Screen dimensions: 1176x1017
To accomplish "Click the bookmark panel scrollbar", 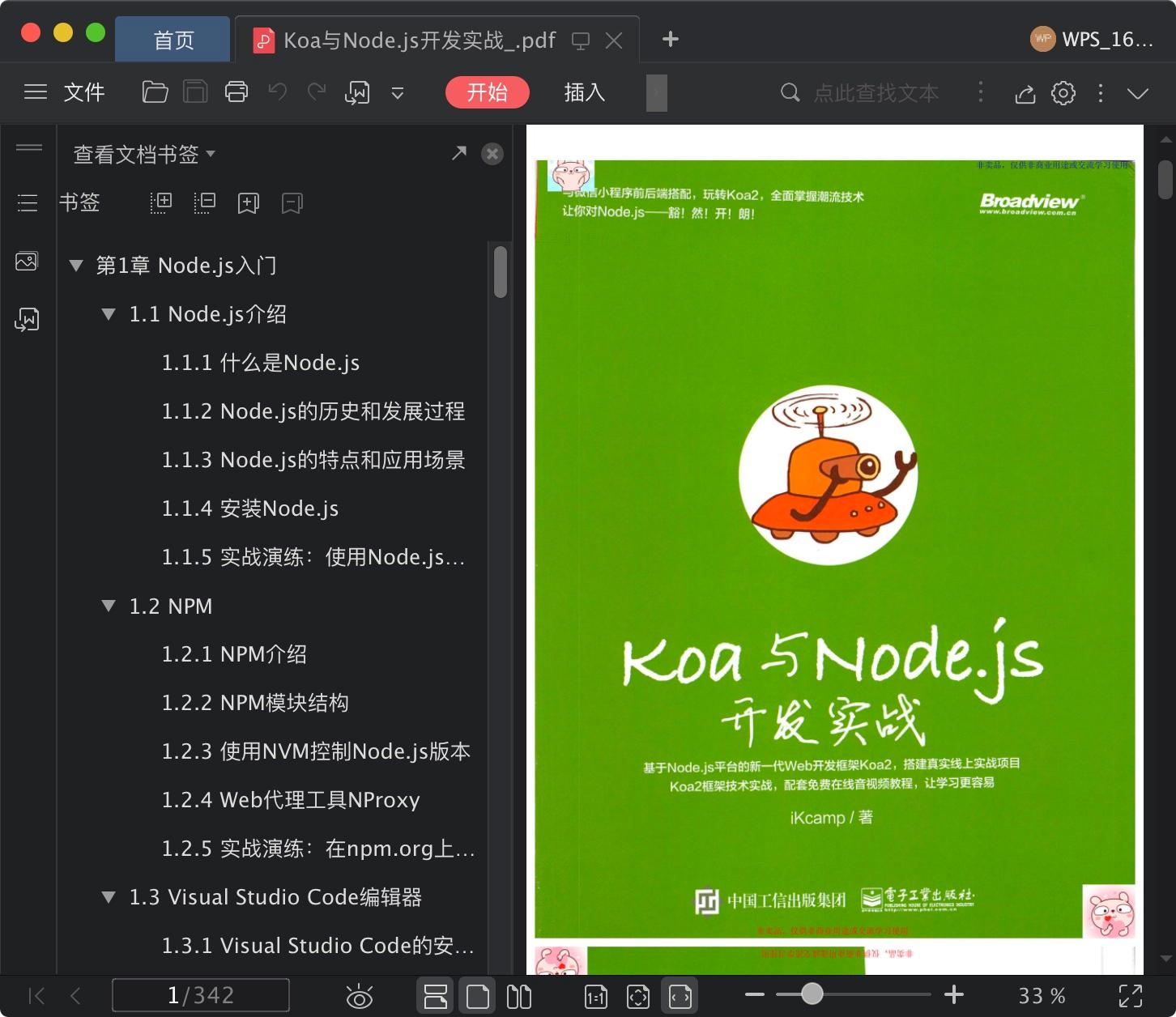I will point(501,272).
